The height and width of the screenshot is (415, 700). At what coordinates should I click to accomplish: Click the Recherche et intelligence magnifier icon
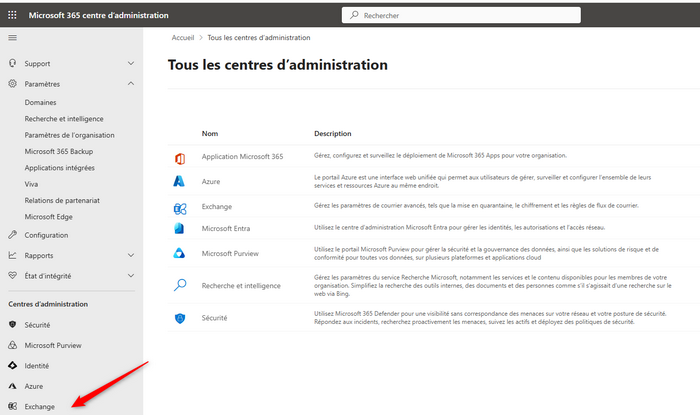(180, 285)
